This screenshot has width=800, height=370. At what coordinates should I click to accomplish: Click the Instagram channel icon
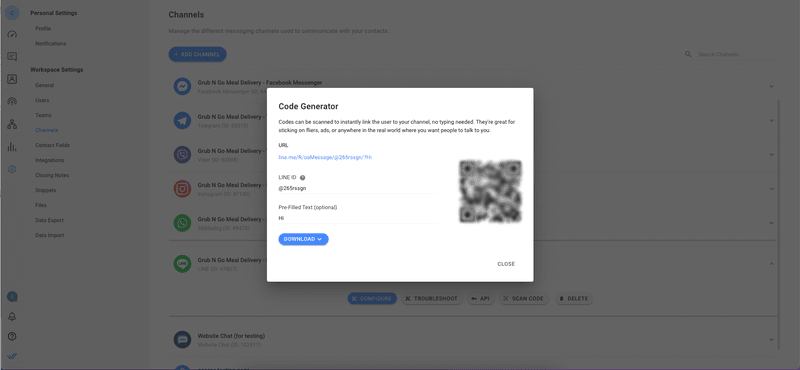[182, 189]
